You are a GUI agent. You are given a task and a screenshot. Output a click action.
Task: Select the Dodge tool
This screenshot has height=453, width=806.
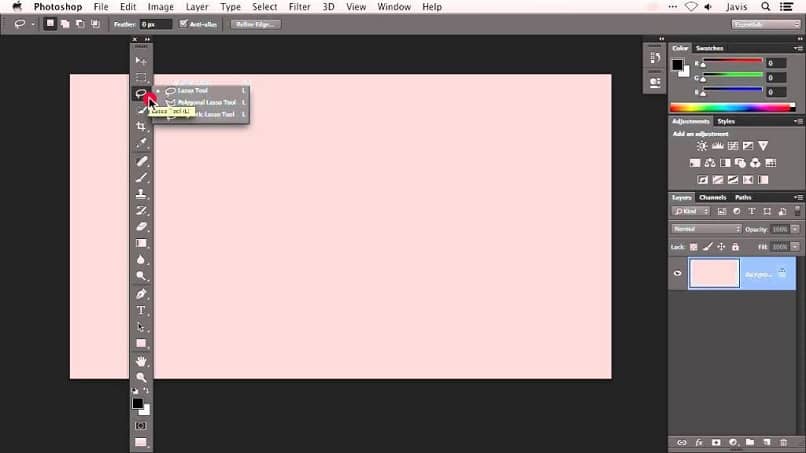(x=141, y=276)
